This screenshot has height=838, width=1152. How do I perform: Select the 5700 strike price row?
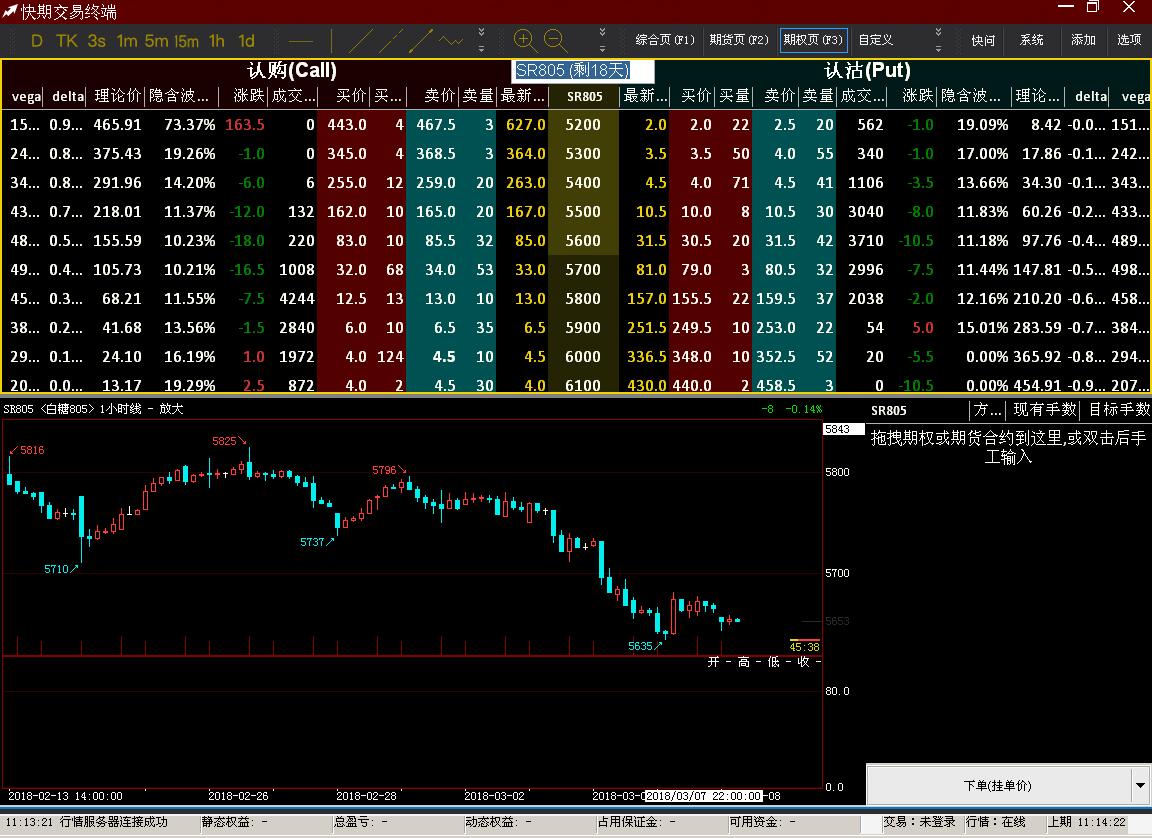pyautogui.click(x=583, y=270)
